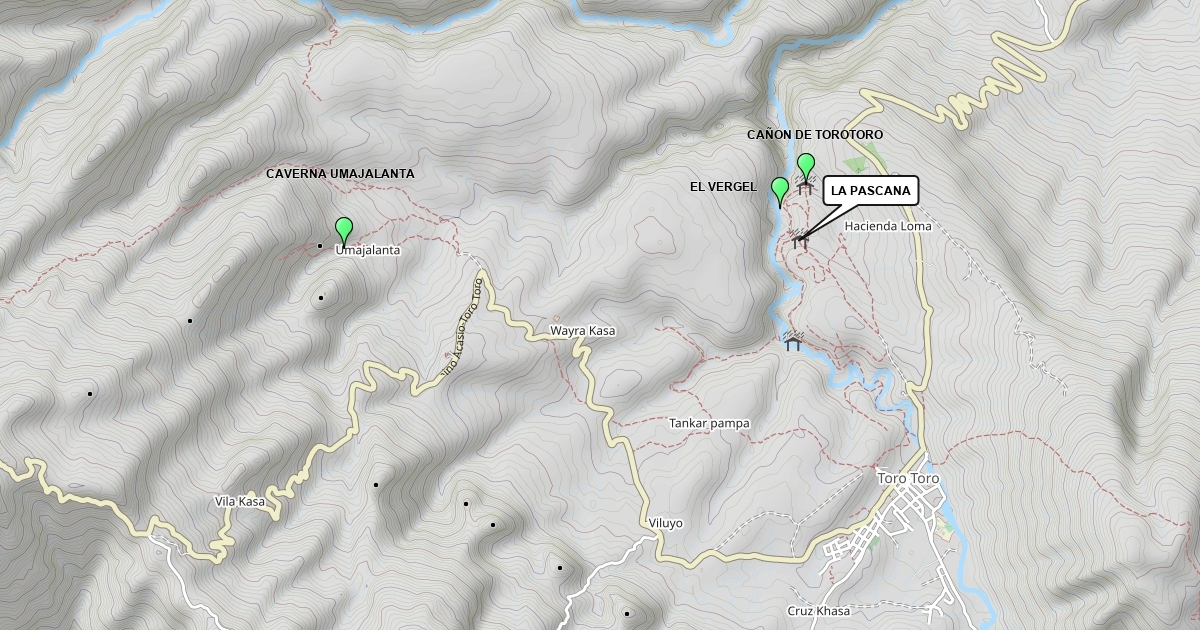Select the EL VERGEL text label

[723, 187]
